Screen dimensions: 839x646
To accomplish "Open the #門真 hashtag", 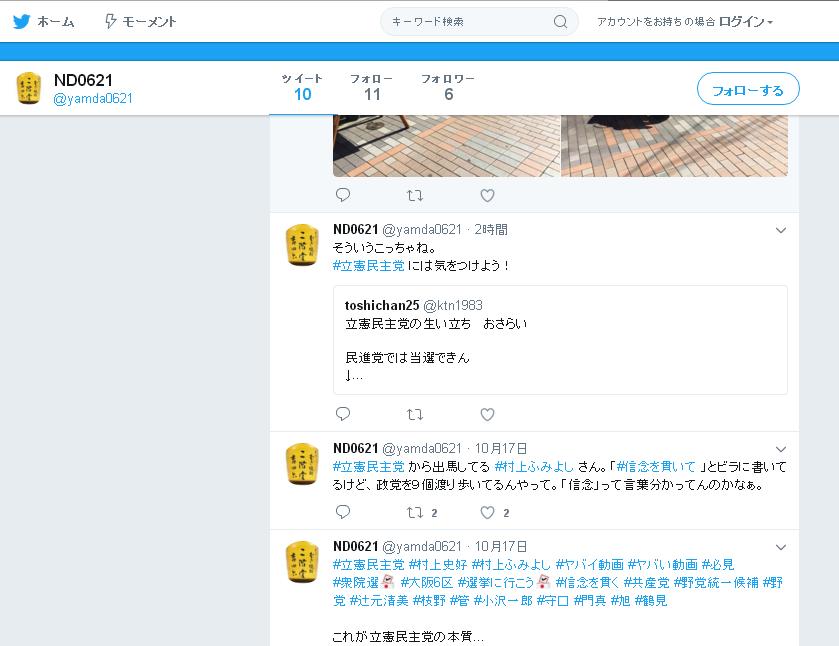I will pos(590,601).
